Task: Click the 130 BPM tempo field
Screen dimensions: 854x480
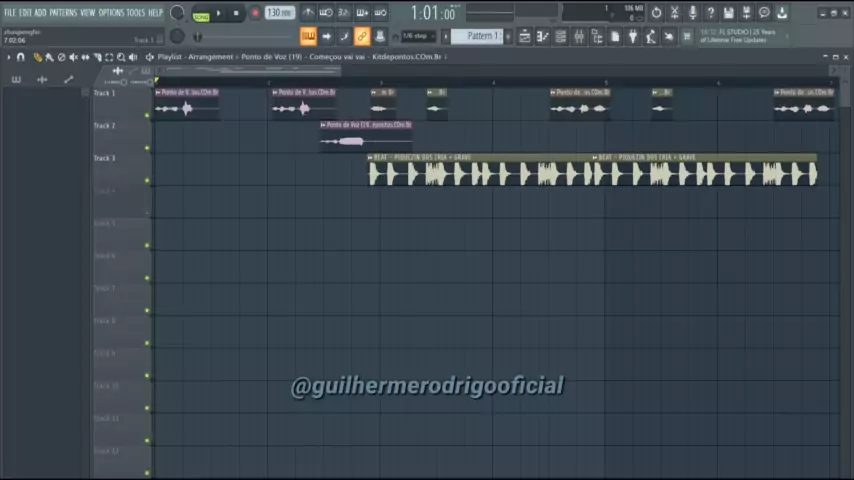Action: tap(280, 13)
